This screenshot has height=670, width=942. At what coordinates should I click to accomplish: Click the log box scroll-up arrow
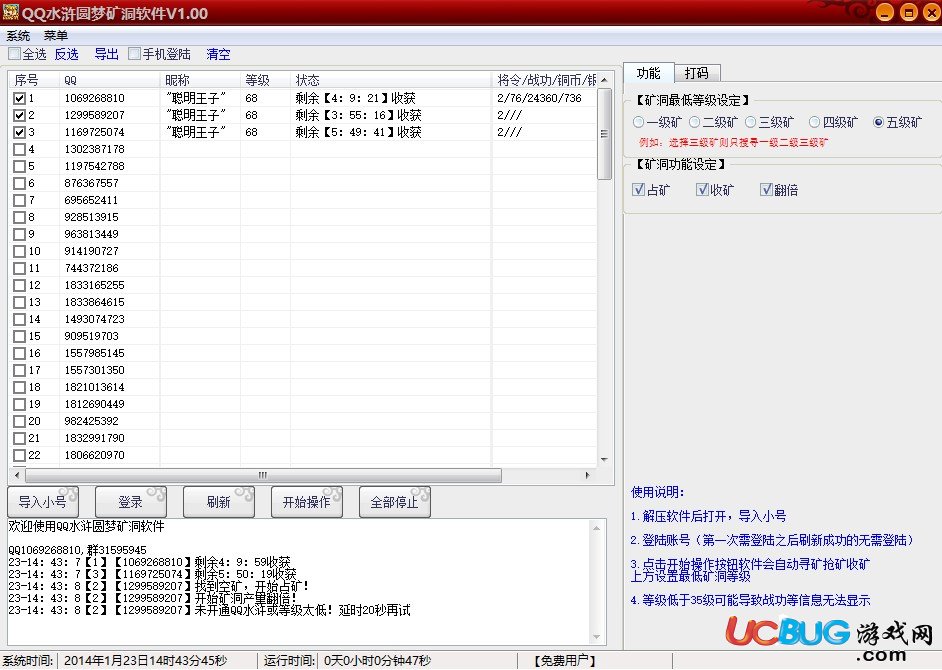[x=597, y=528]
